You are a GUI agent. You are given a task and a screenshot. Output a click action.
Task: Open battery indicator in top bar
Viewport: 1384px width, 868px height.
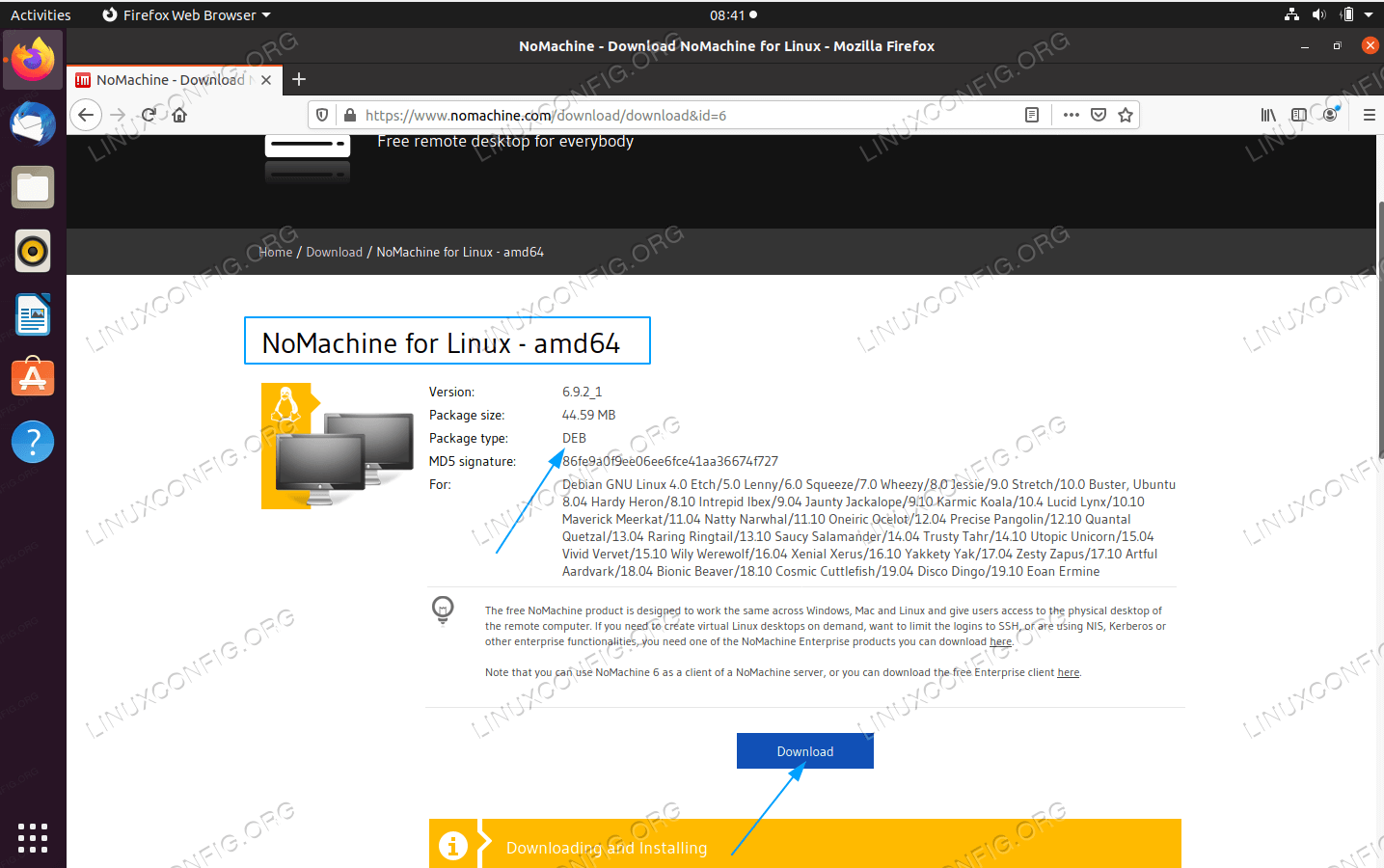(x=1347, y=14)
